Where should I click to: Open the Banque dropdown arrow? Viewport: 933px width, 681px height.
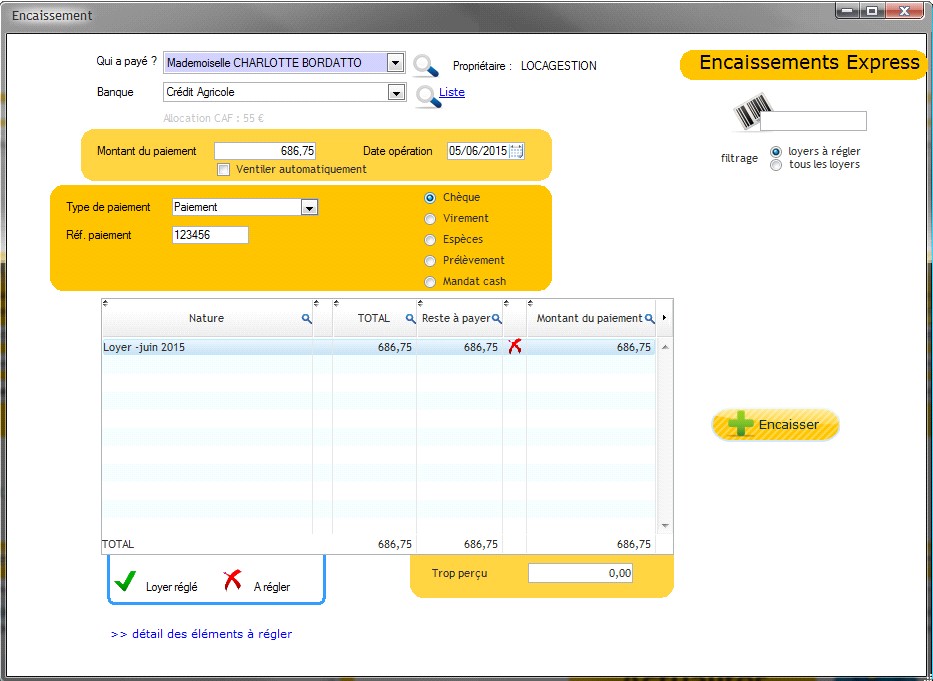(x=396, y=92)
